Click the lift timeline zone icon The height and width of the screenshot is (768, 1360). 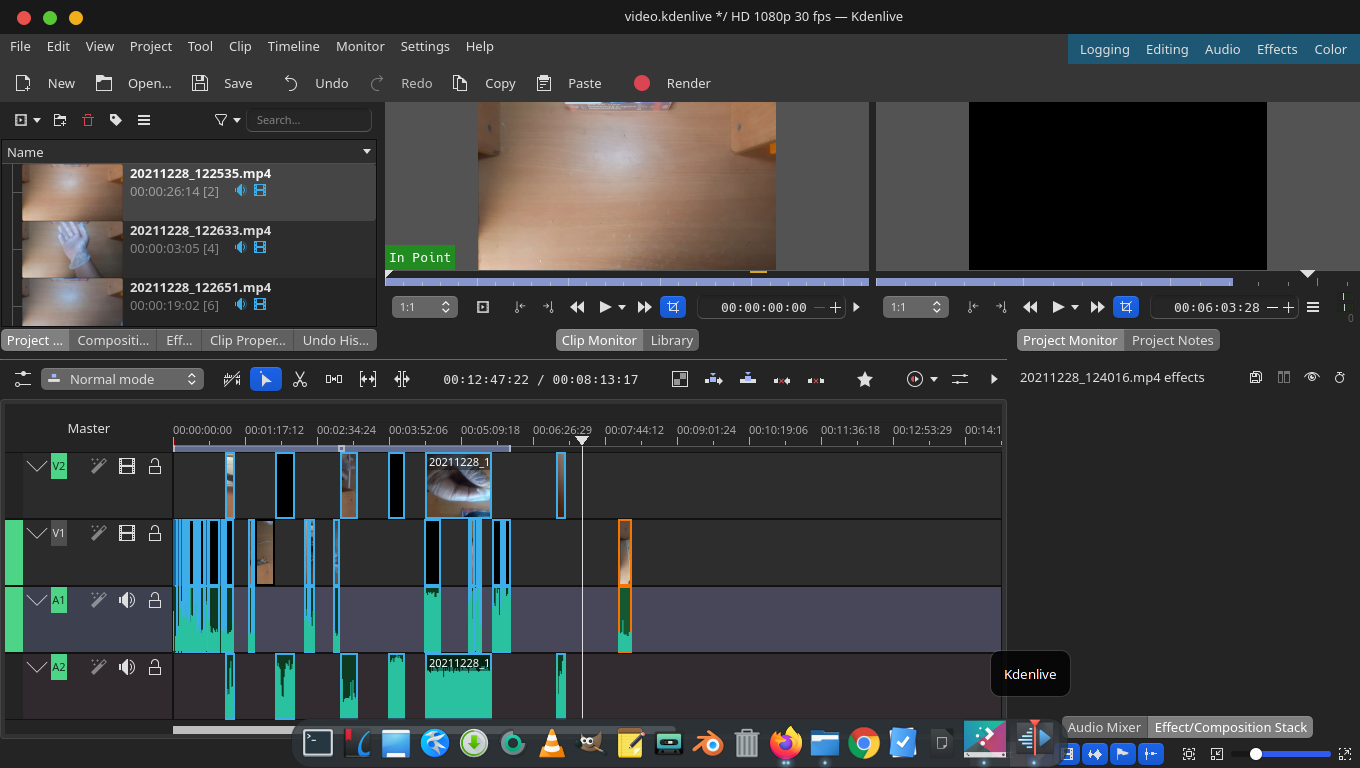click(816, 379)
